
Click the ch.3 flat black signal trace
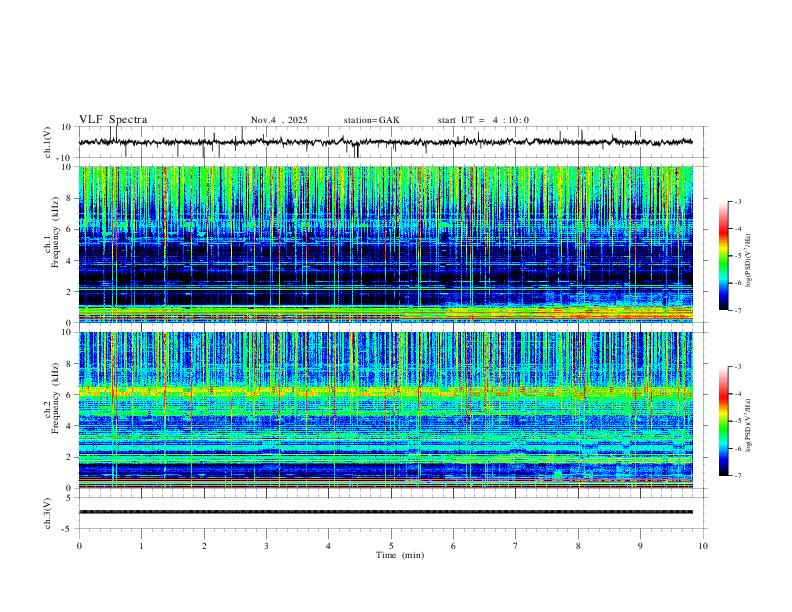coord(386,512)
